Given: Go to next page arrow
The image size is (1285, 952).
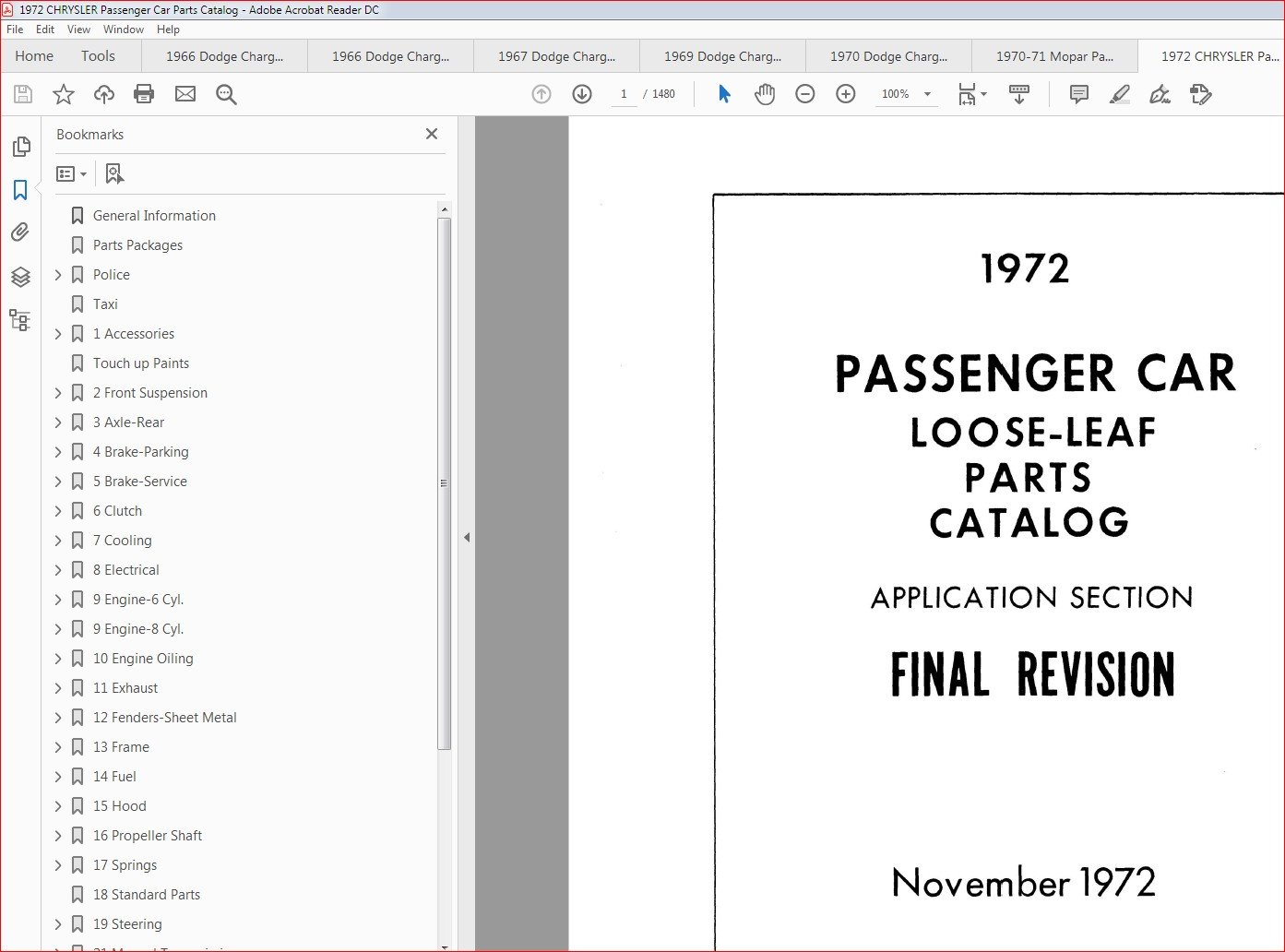Looking at the screenshot, I should [582, 94].
